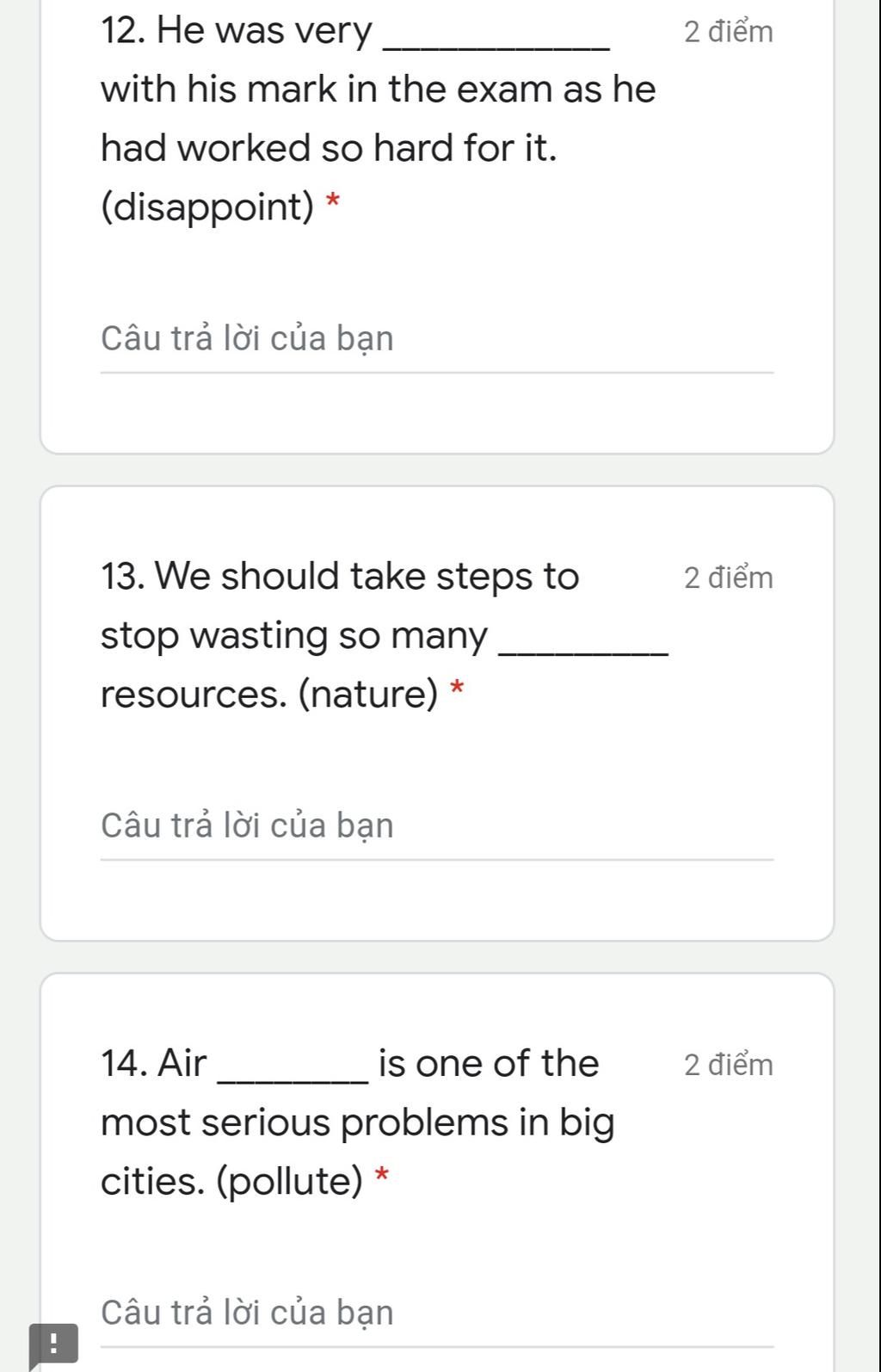
Task: Focus the answer field for question 13
Action: pos(437,826)
